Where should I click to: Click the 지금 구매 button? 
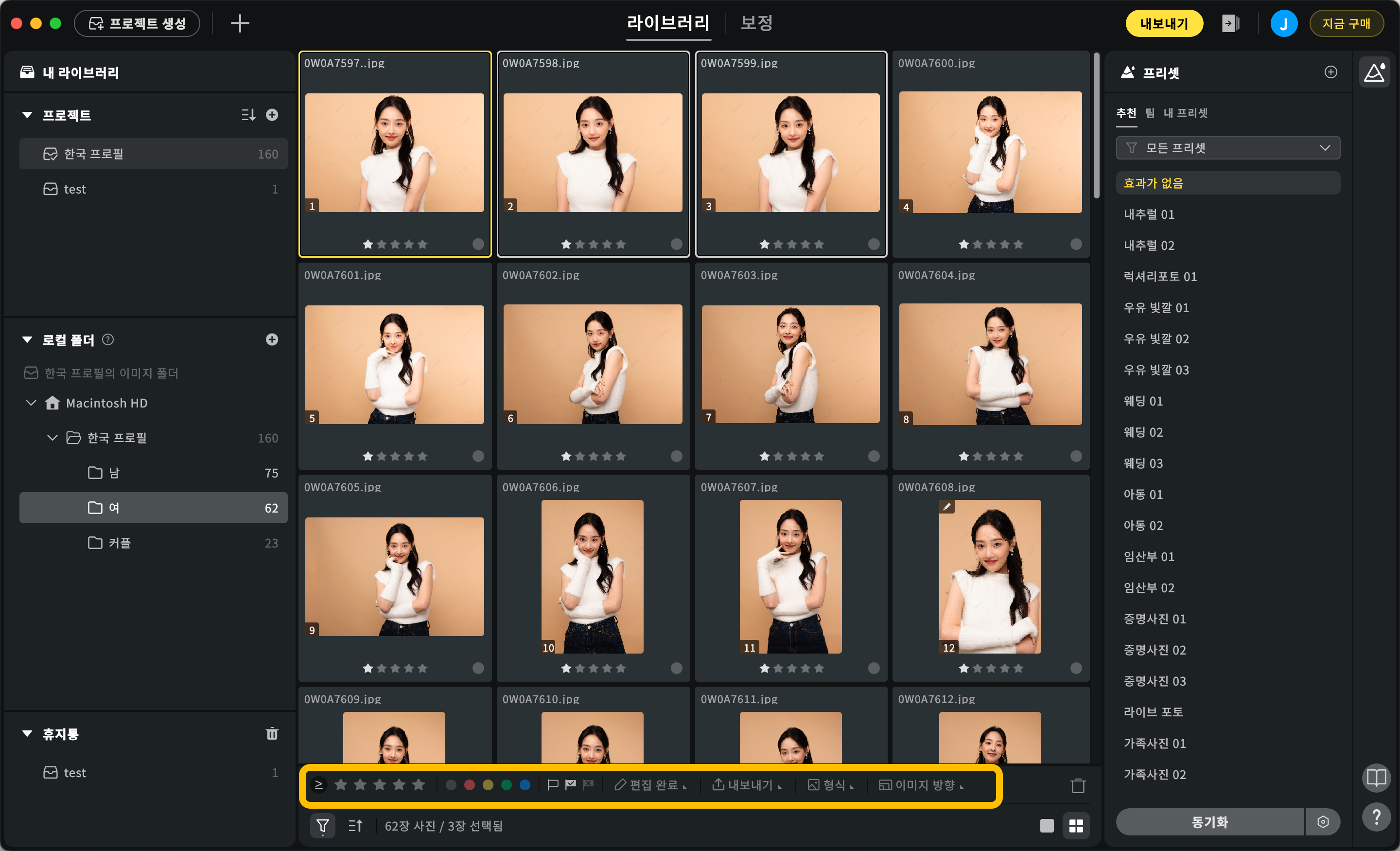click(1346, 23)
